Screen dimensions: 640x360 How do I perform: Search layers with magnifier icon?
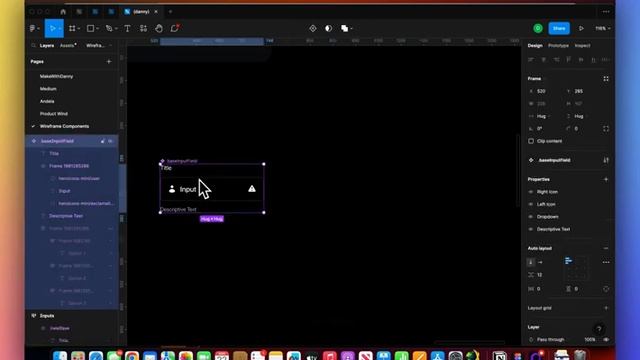point(33,46)
